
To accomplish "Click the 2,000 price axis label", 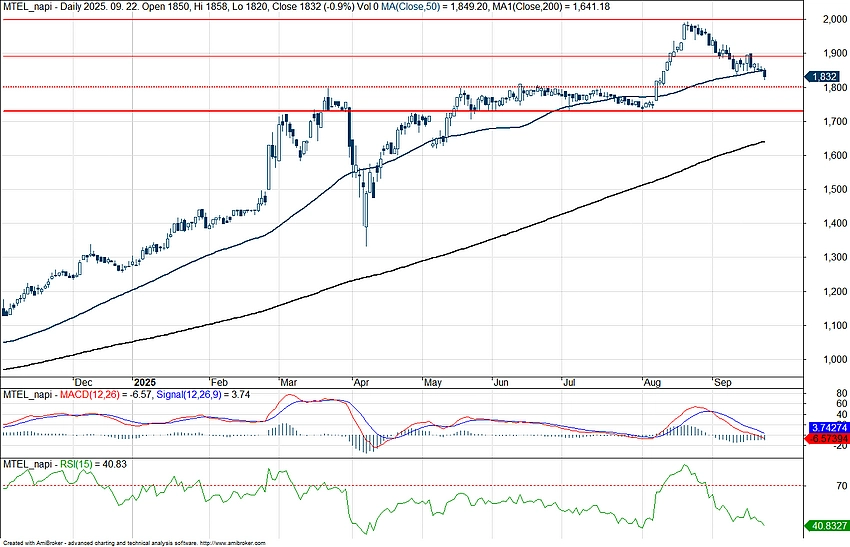I will (824, 19).
